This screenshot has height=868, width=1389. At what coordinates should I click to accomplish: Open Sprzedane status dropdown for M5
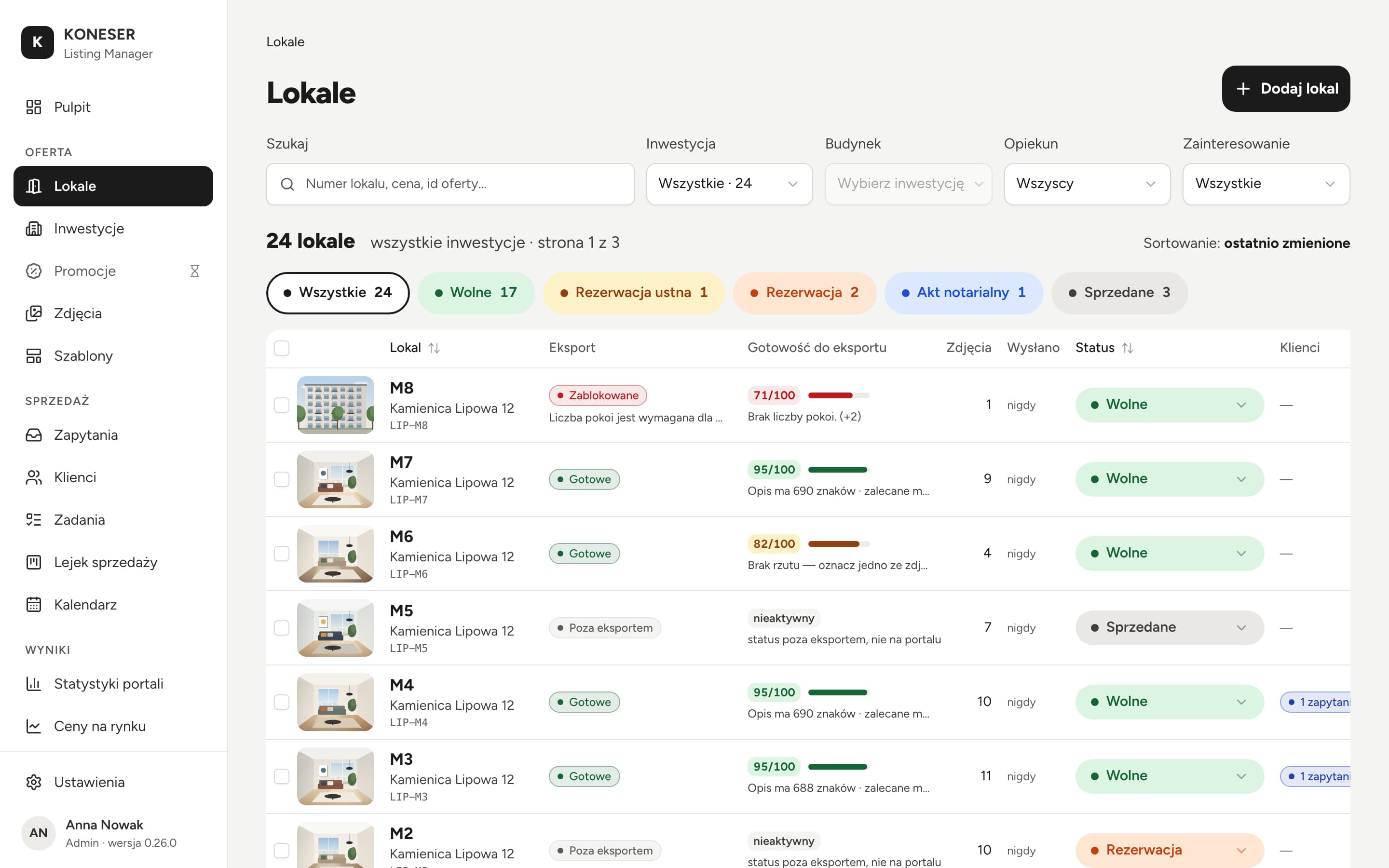point(1170,628)
